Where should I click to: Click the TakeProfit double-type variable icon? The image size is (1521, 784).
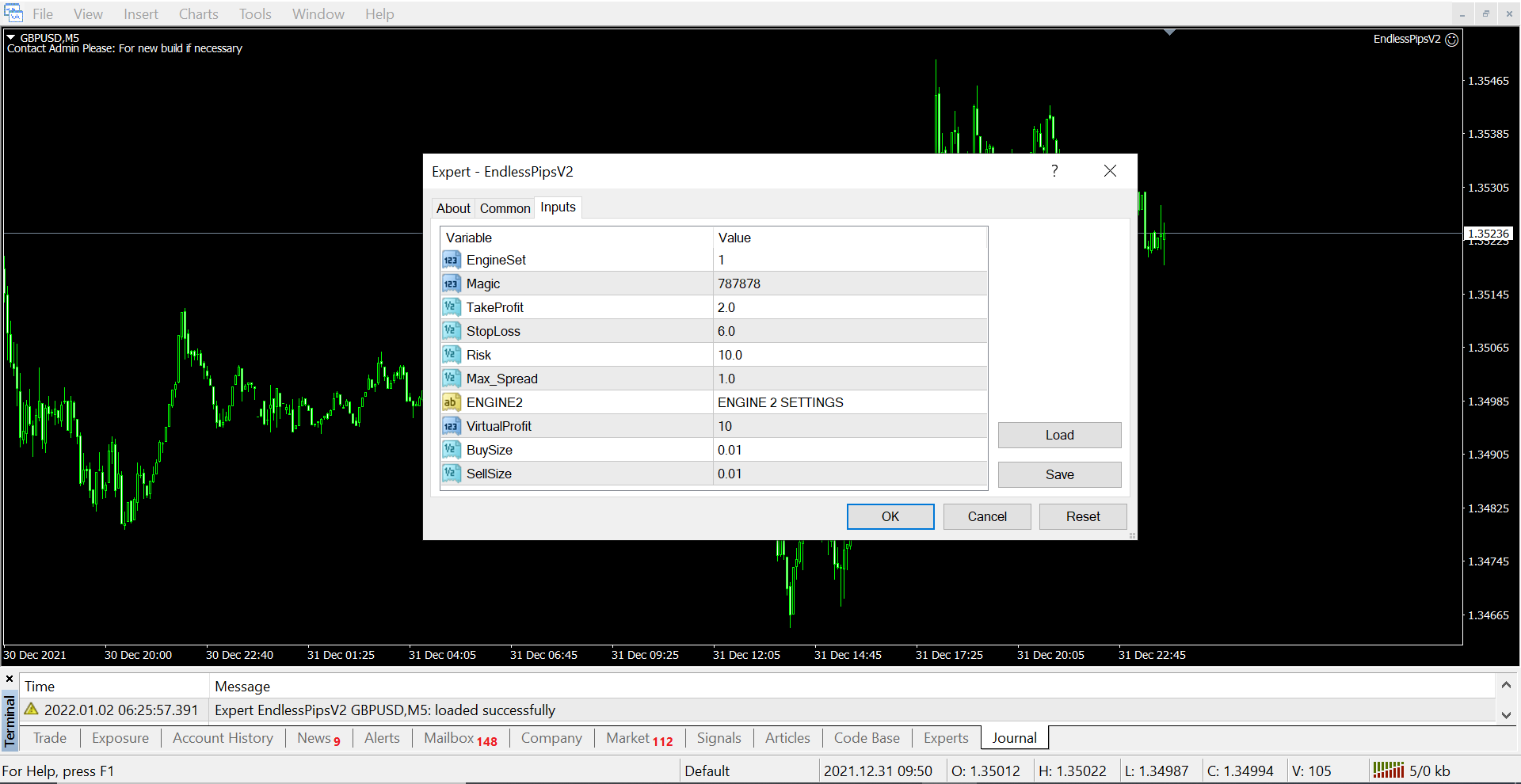[x=451, y=307]
